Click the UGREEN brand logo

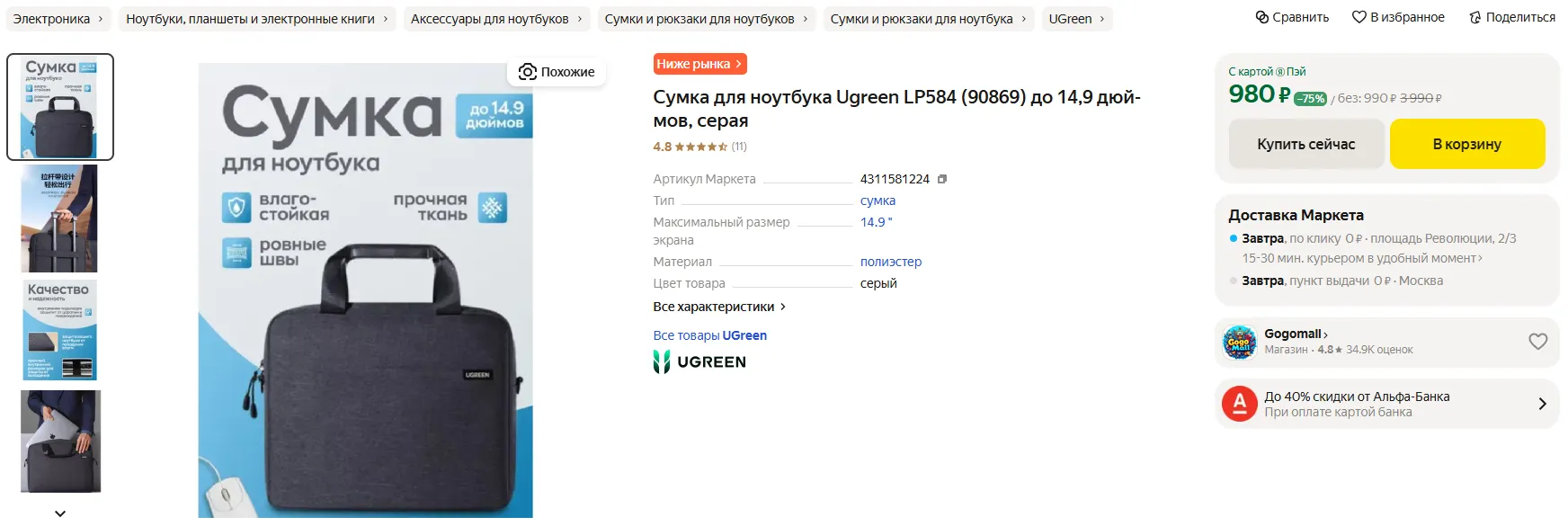point(699,361)
